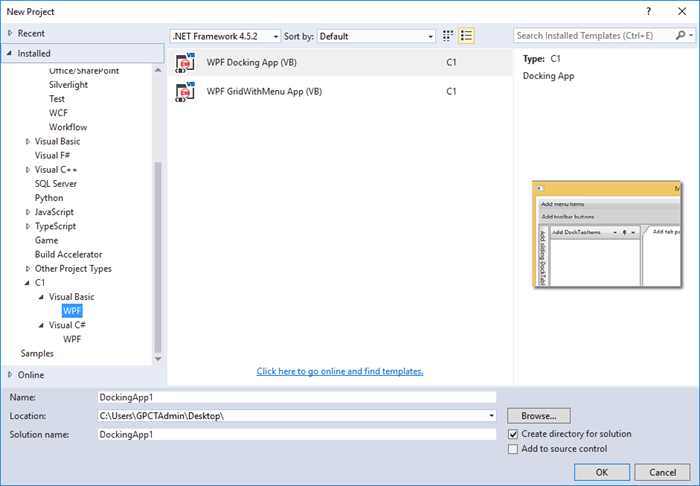700x486 pixels.
Task: Click the tree scrollbar up arrow
Action: tap(158, 70)
